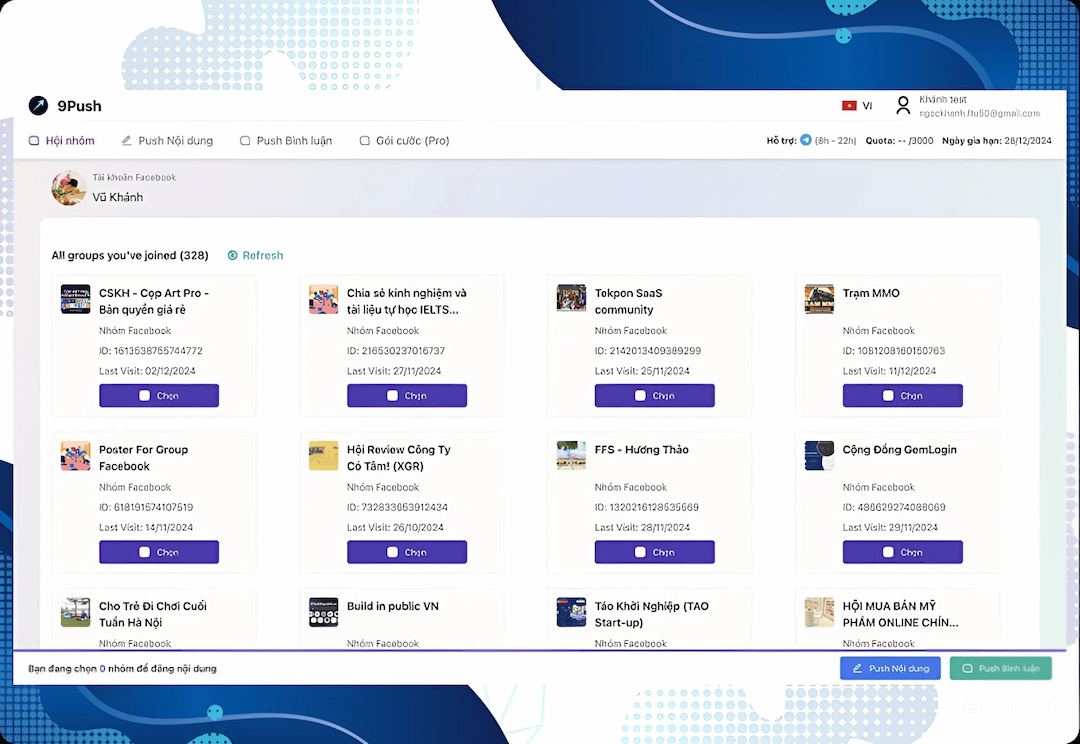The image size is (1080, 744).
Task: Click the 9Push arrow logo icon
Action: click(38, 105)
